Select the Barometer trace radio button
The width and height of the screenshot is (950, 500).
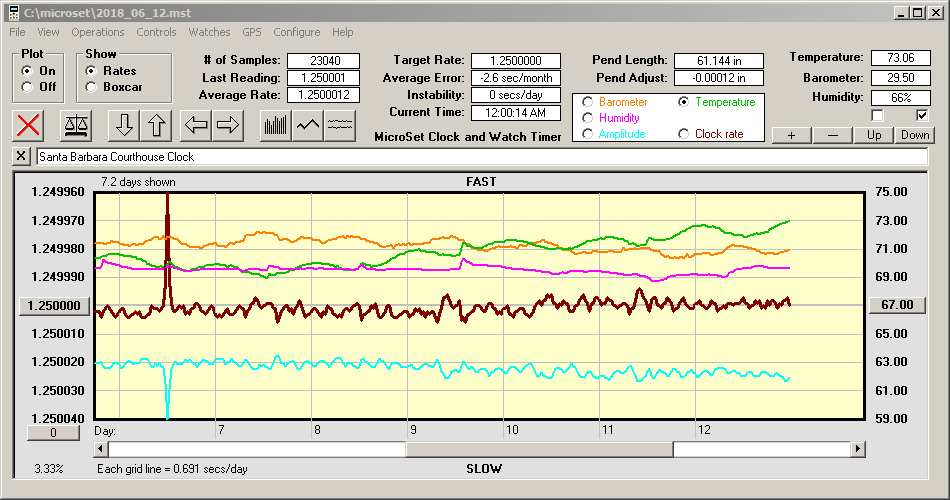[x=587, y=102]
